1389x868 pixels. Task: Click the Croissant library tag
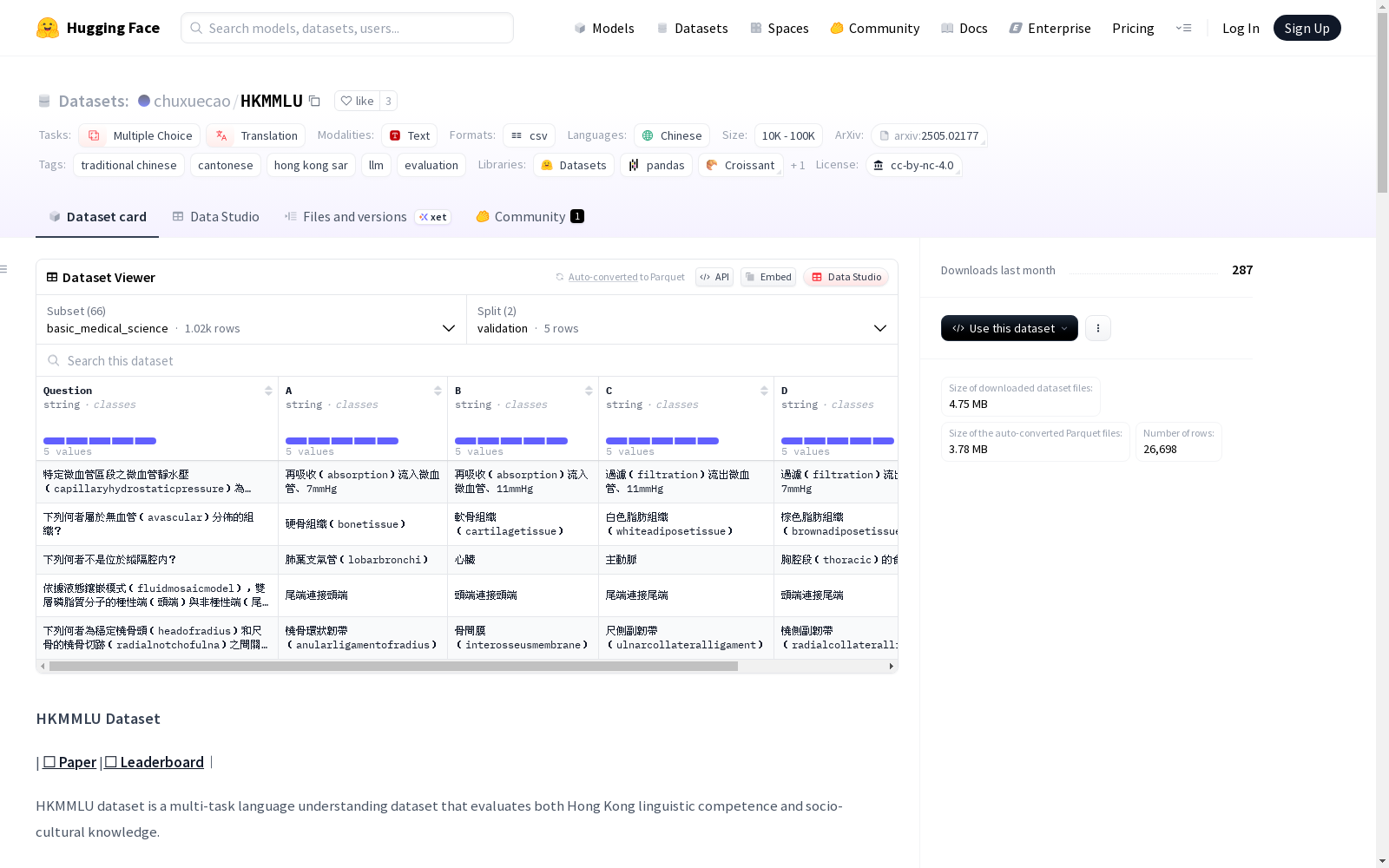741,165
